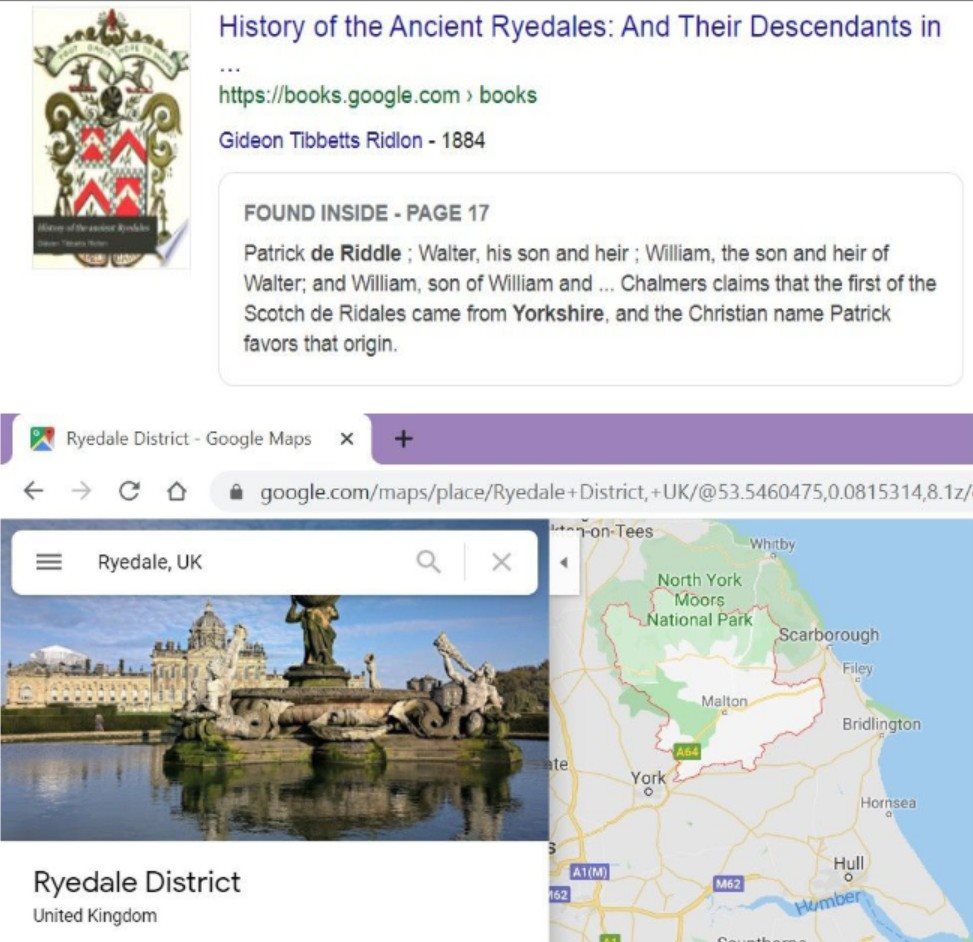973x942 pixels.
Task: Click the York label on the map
Action: tap(648, 778)
